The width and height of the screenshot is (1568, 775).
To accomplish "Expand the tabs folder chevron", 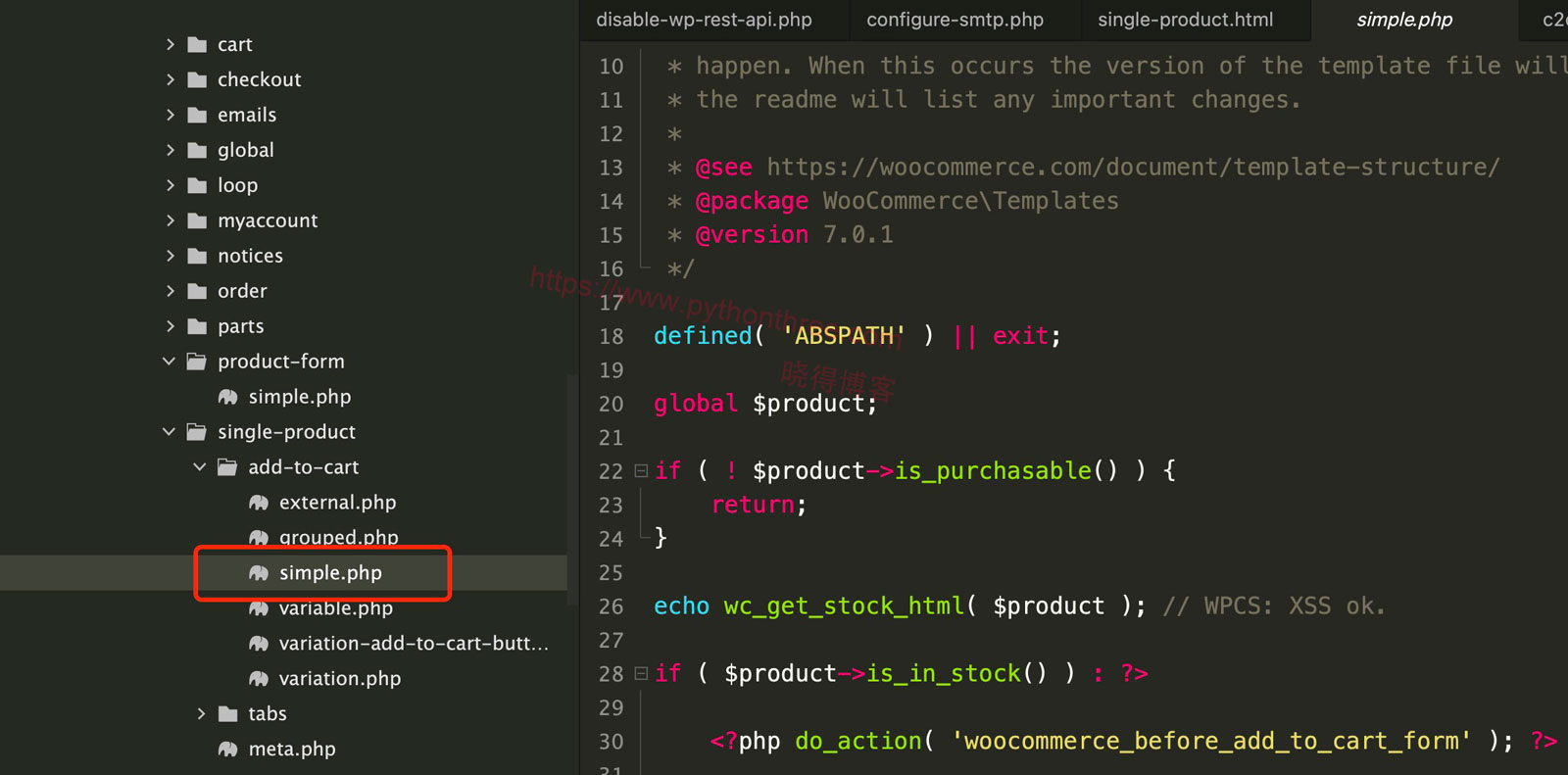I will [201, 714].
